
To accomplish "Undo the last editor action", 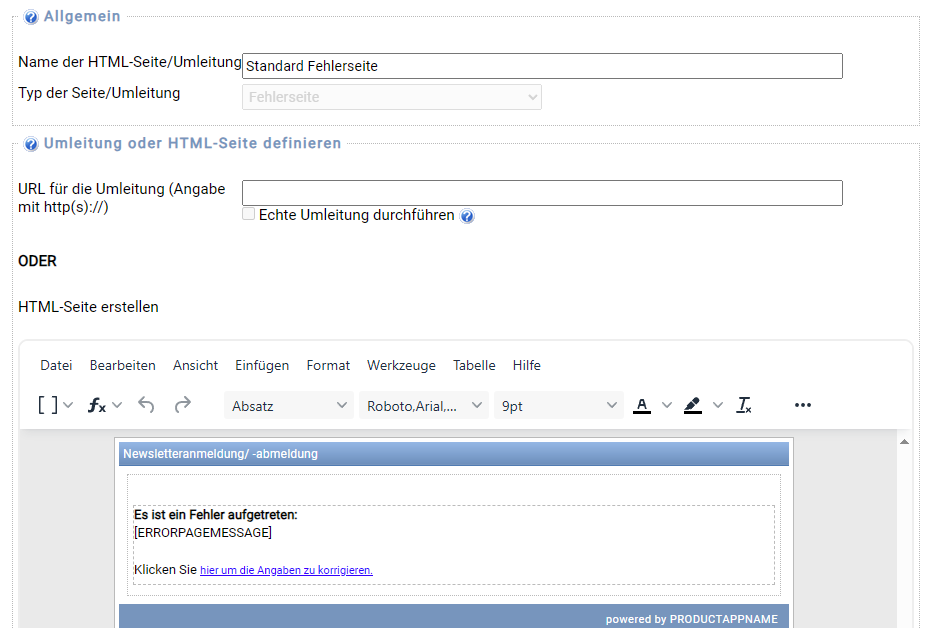I will point(147,405).
